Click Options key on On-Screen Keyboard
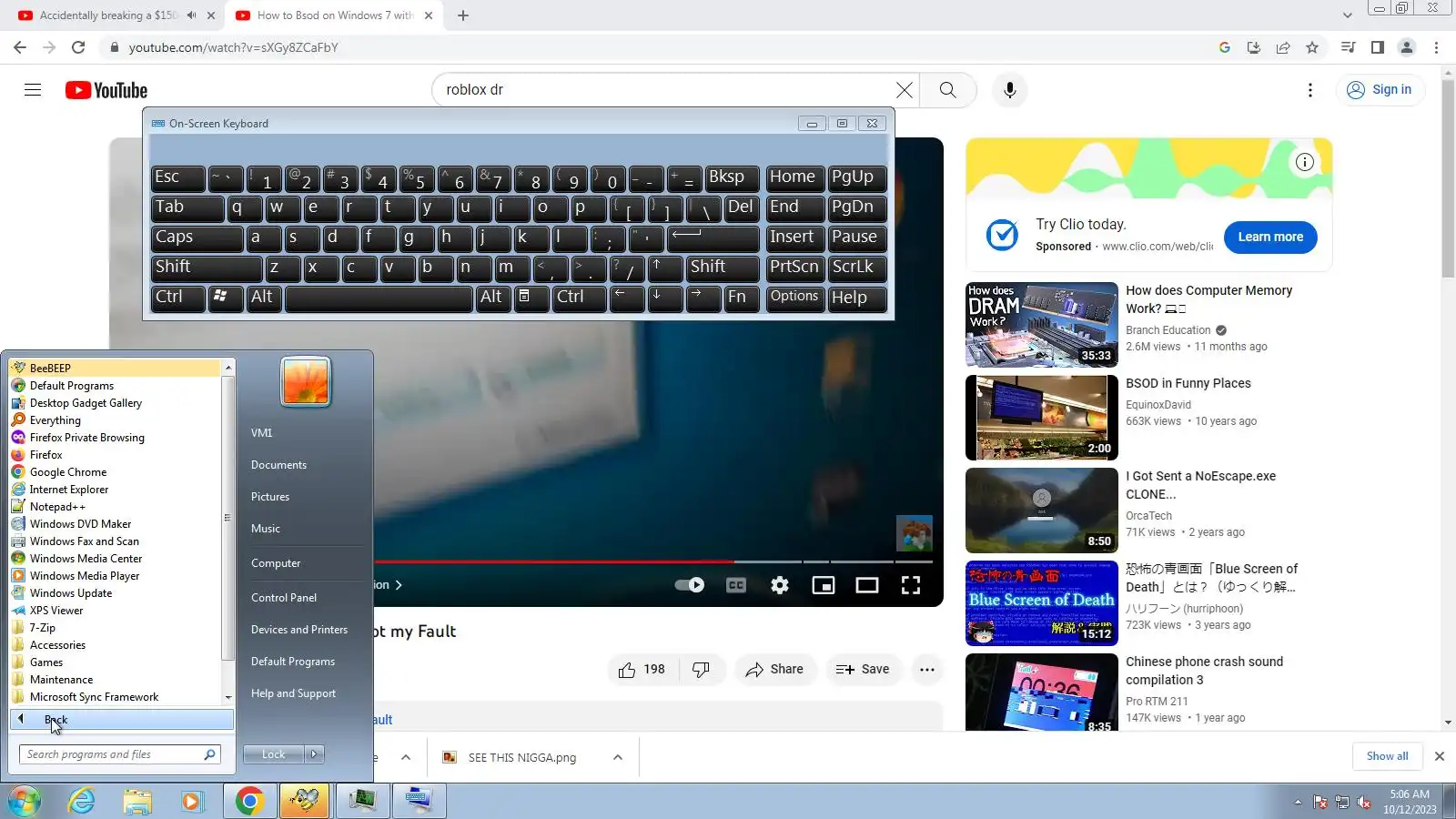 pyautogui.click(x=795, y=298)
